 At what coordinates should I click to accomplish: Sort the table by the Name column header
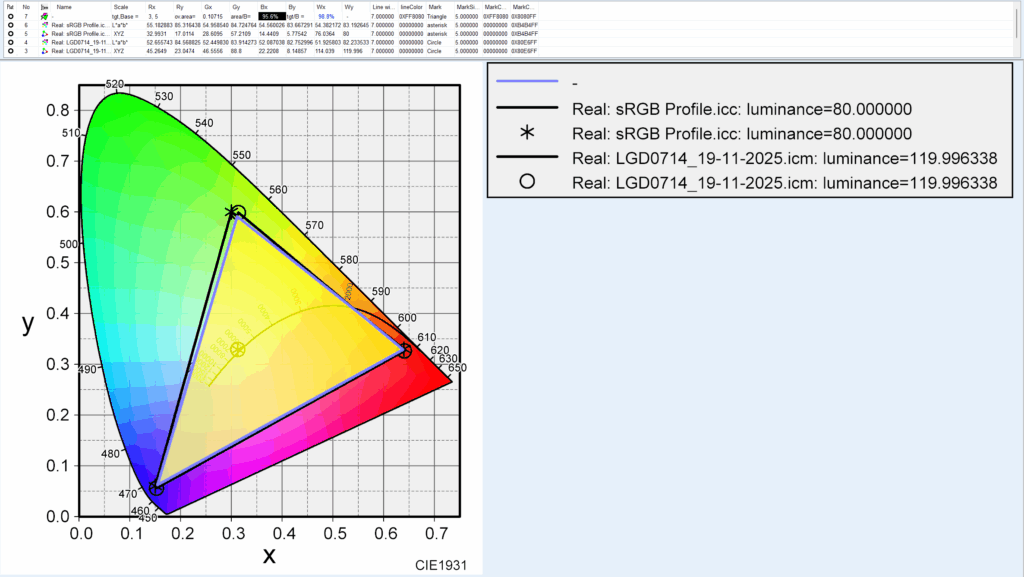coord(65,7)
